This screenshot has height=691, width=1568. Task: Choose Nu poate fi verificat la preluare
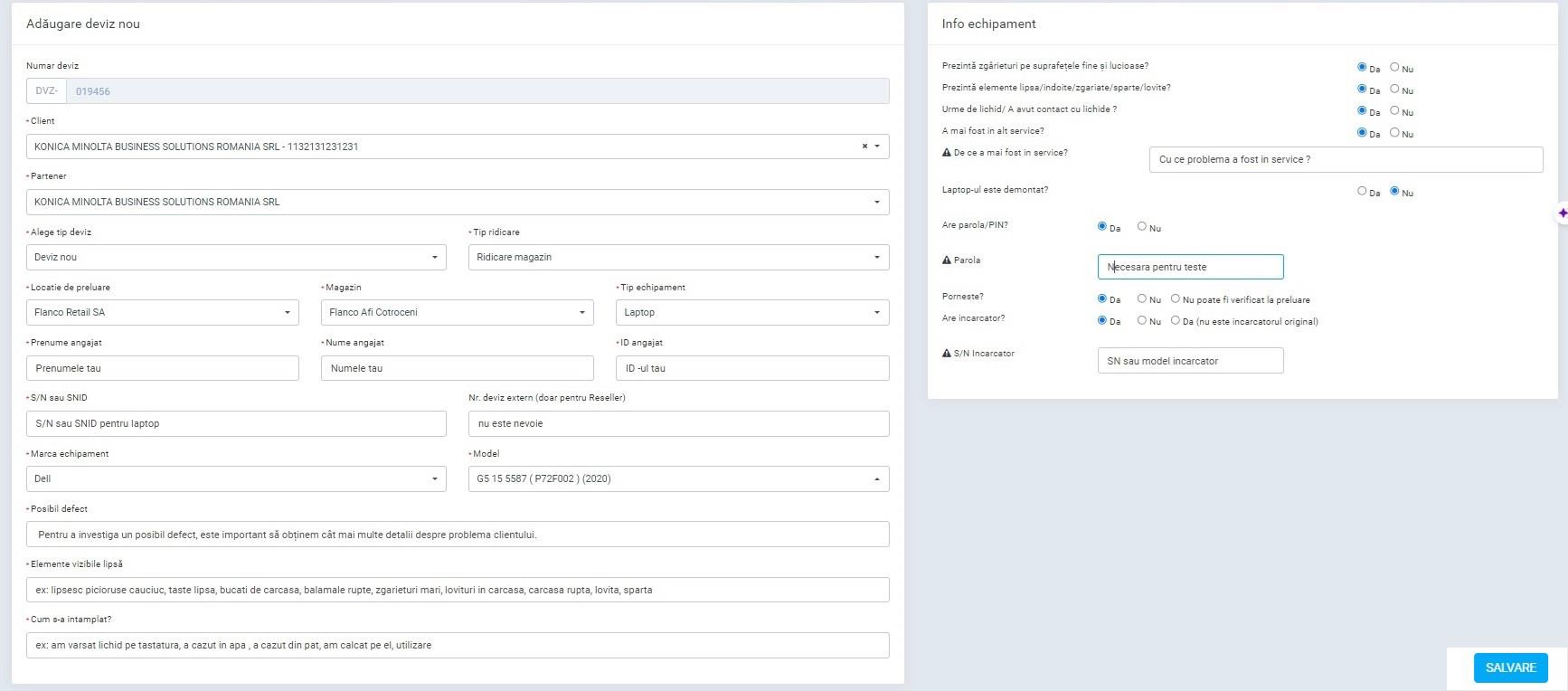pos(1176,299)
